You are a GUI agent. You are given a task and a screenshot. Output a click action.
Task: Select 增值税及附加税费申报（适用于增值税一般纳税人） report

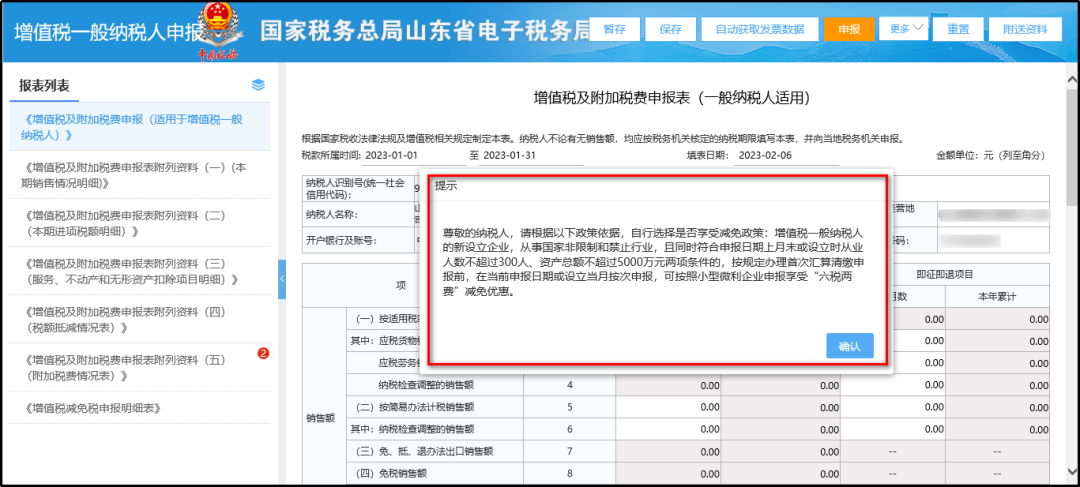tap(139, 127)
